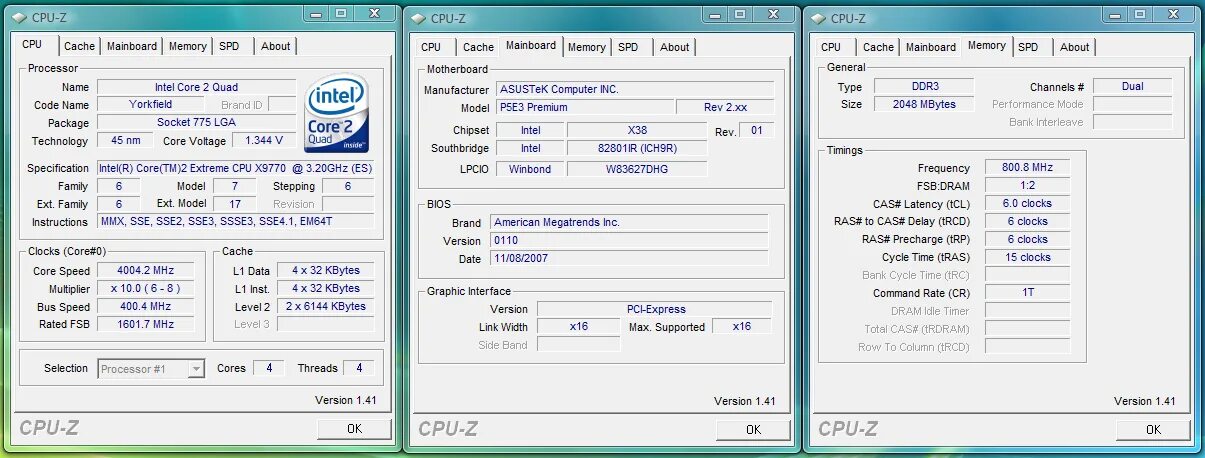Click the CAS# Latency value 6.0 clocks

click(1028, 204)
